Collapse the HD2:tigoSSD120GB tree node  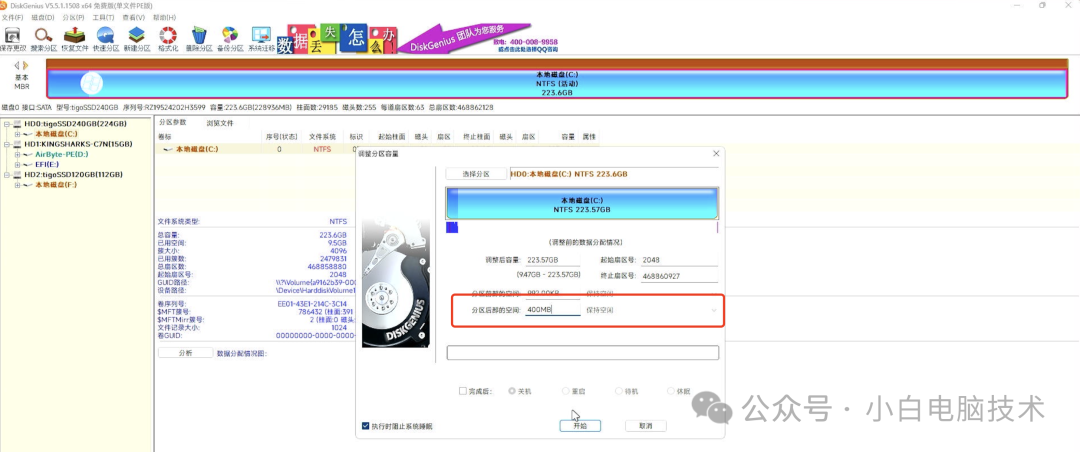(6, 175)
